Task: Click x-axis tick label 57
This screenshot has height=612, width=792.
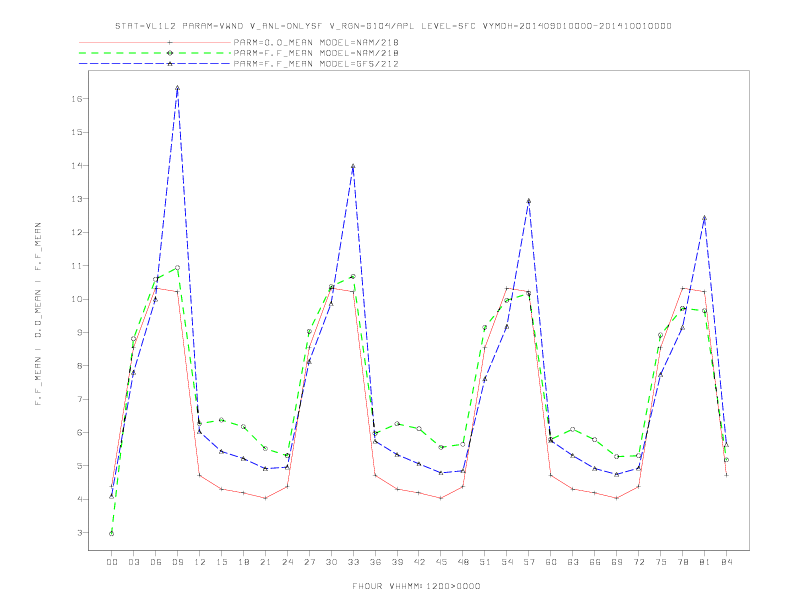Action: click(528, 562)
